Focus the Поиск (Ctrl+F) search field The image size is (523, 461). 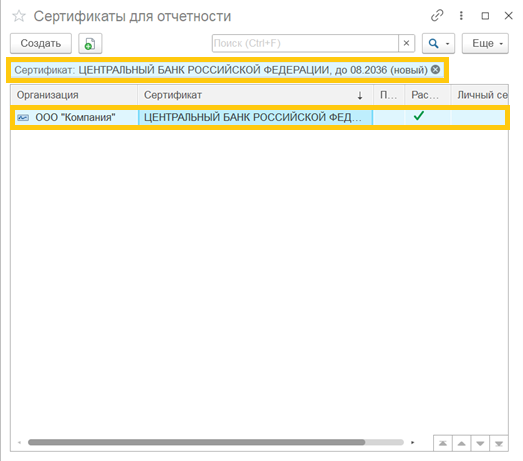click(x=305, y=43)
